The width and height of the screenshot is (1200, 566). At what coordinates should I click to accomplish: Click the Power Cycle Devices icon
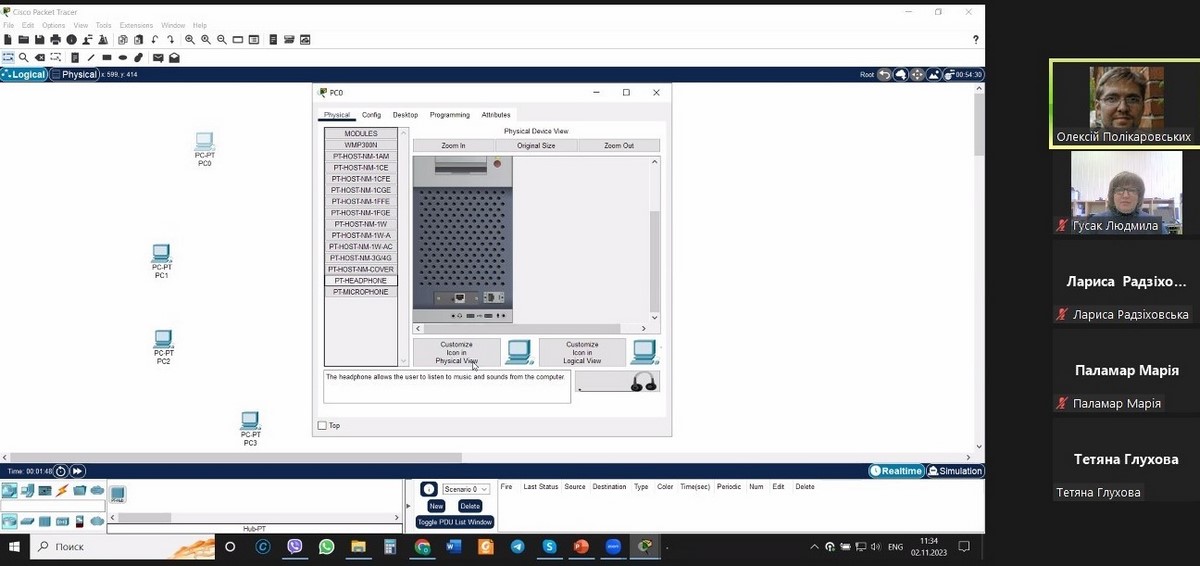click(60, 471)
